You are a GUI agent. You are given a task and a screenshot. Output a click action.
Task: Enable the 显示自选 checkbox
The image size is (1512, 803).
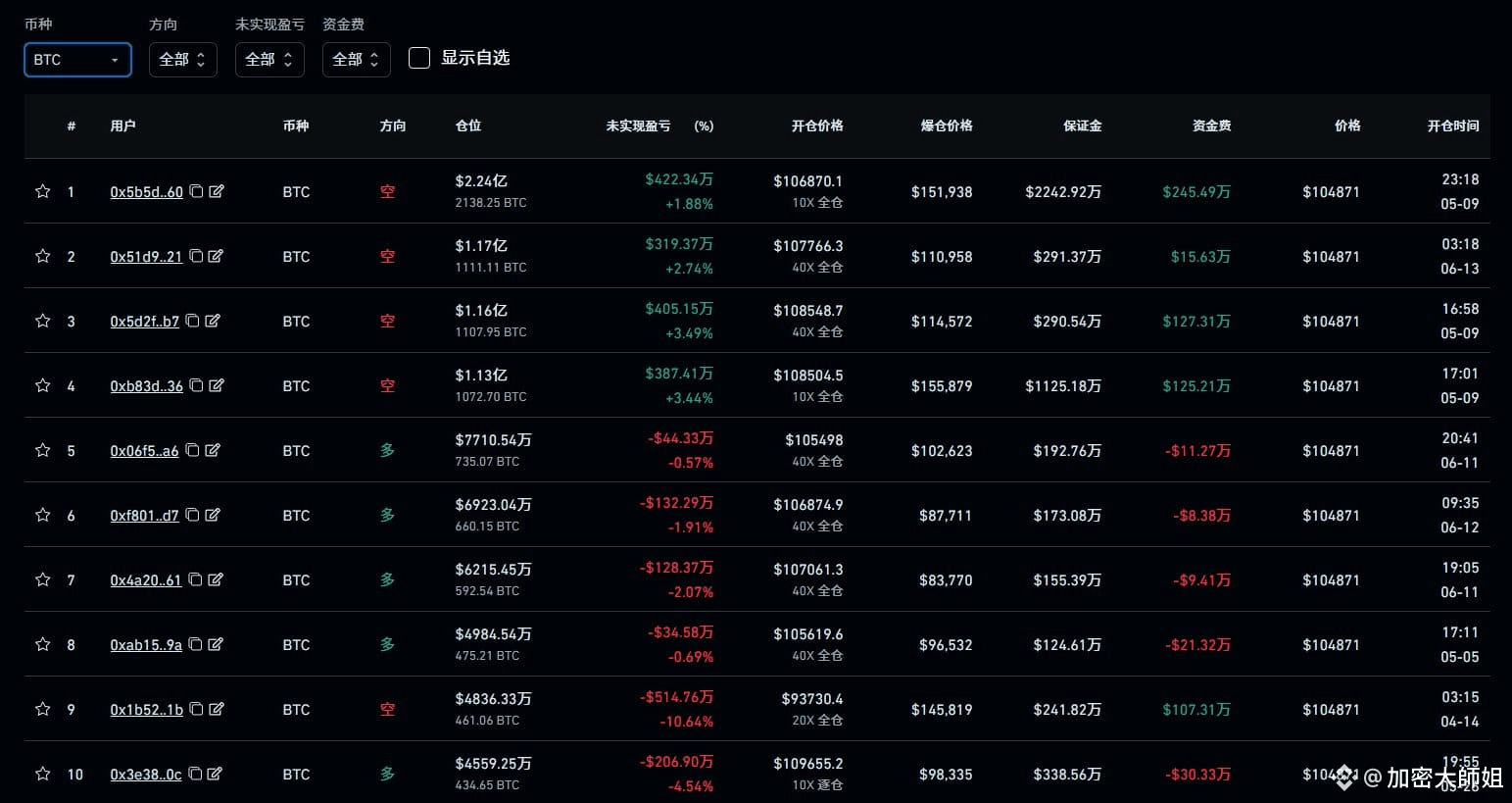419,58
